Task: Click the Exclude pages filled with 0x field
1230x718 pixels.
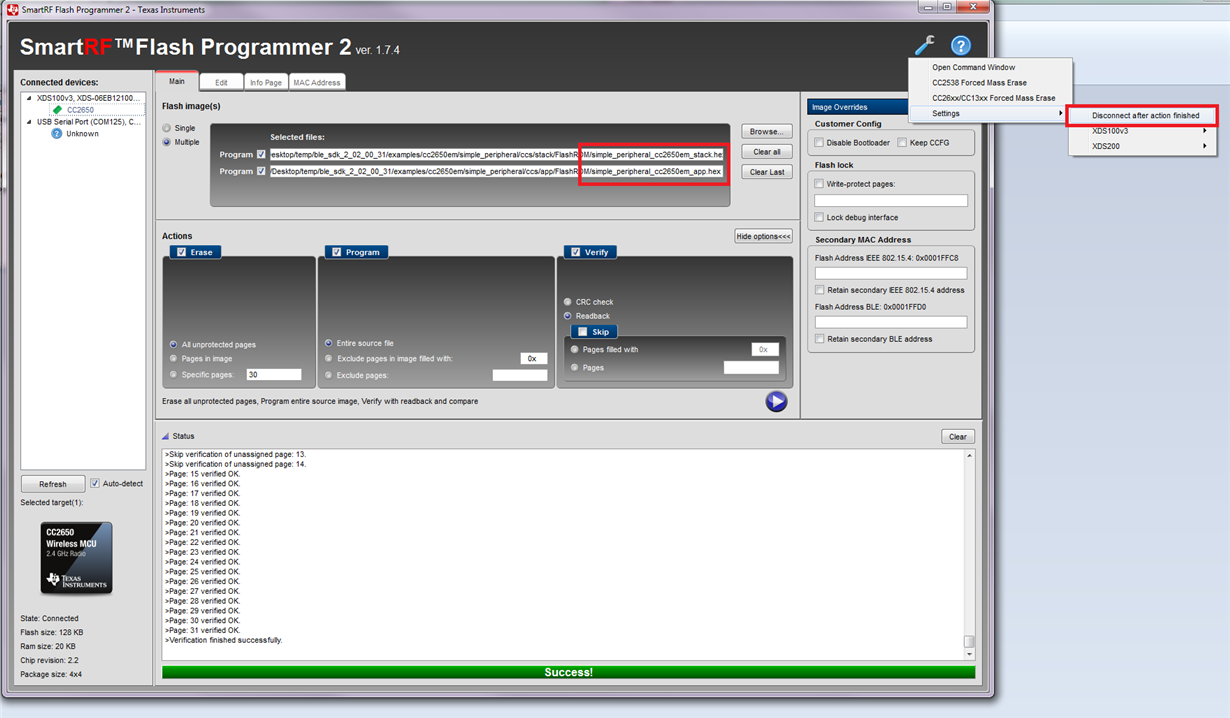Action: click(534, 358)
